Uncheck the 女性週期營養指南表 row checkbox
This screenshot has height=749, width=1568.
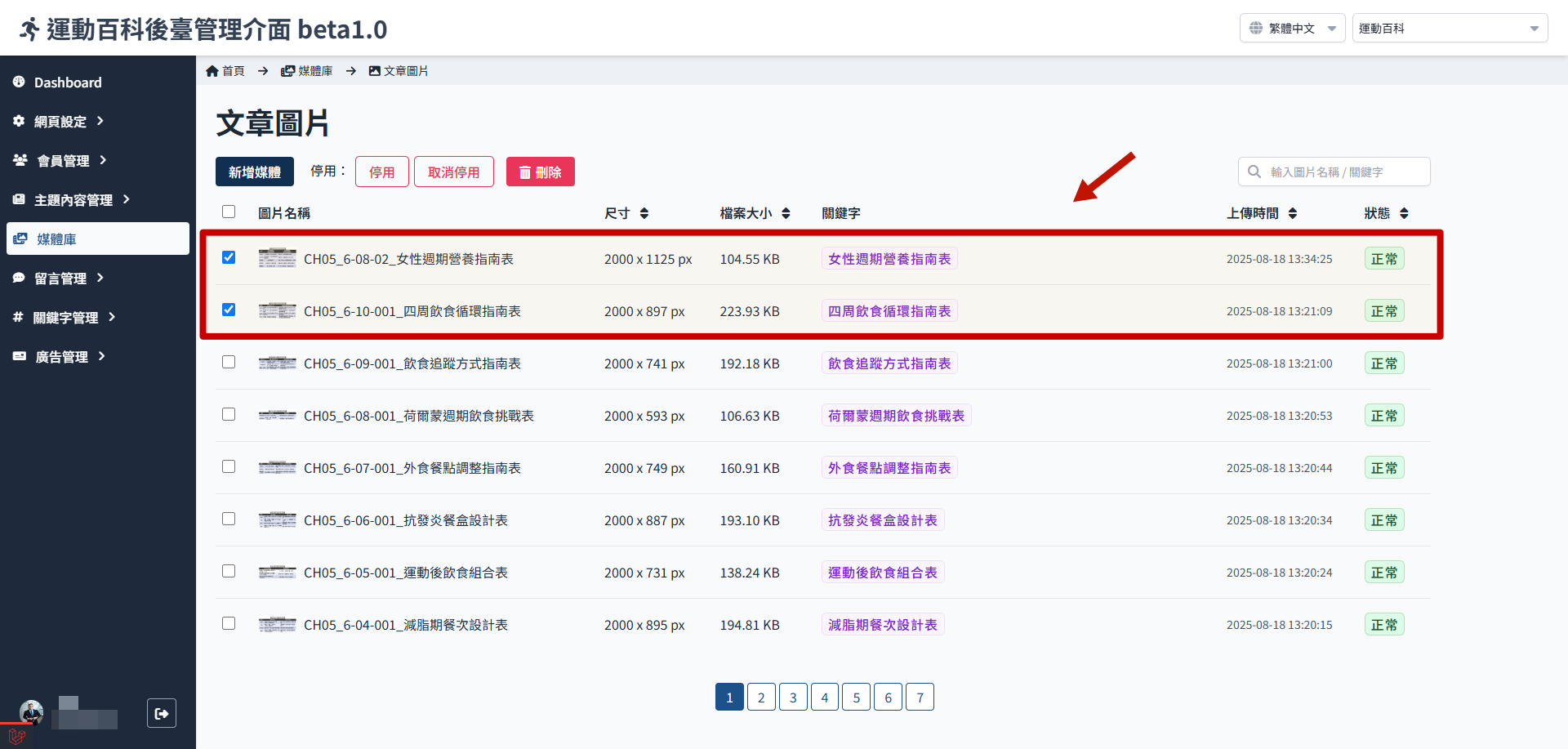coord(229,257)
